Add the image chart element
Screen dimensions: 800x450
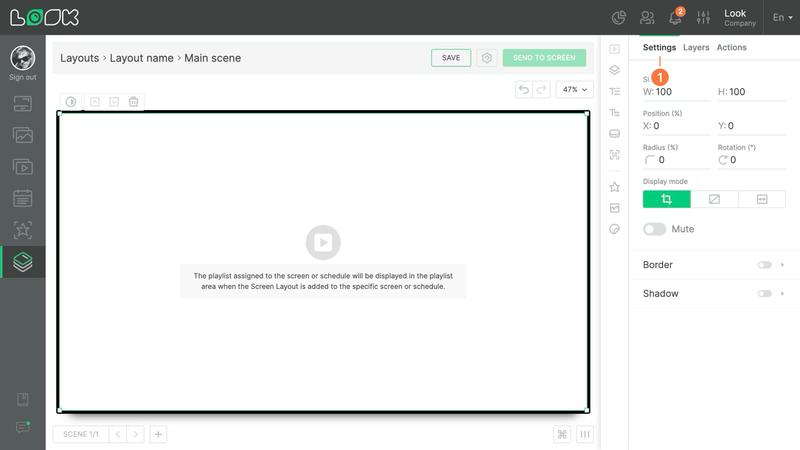(614, 208)
